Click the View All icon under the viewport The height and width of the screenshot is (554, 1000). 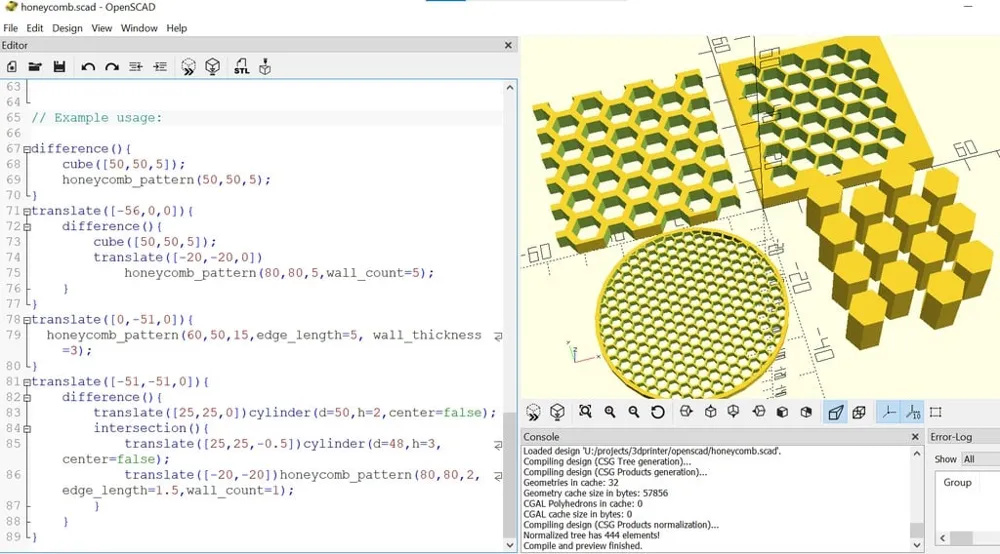585,412
